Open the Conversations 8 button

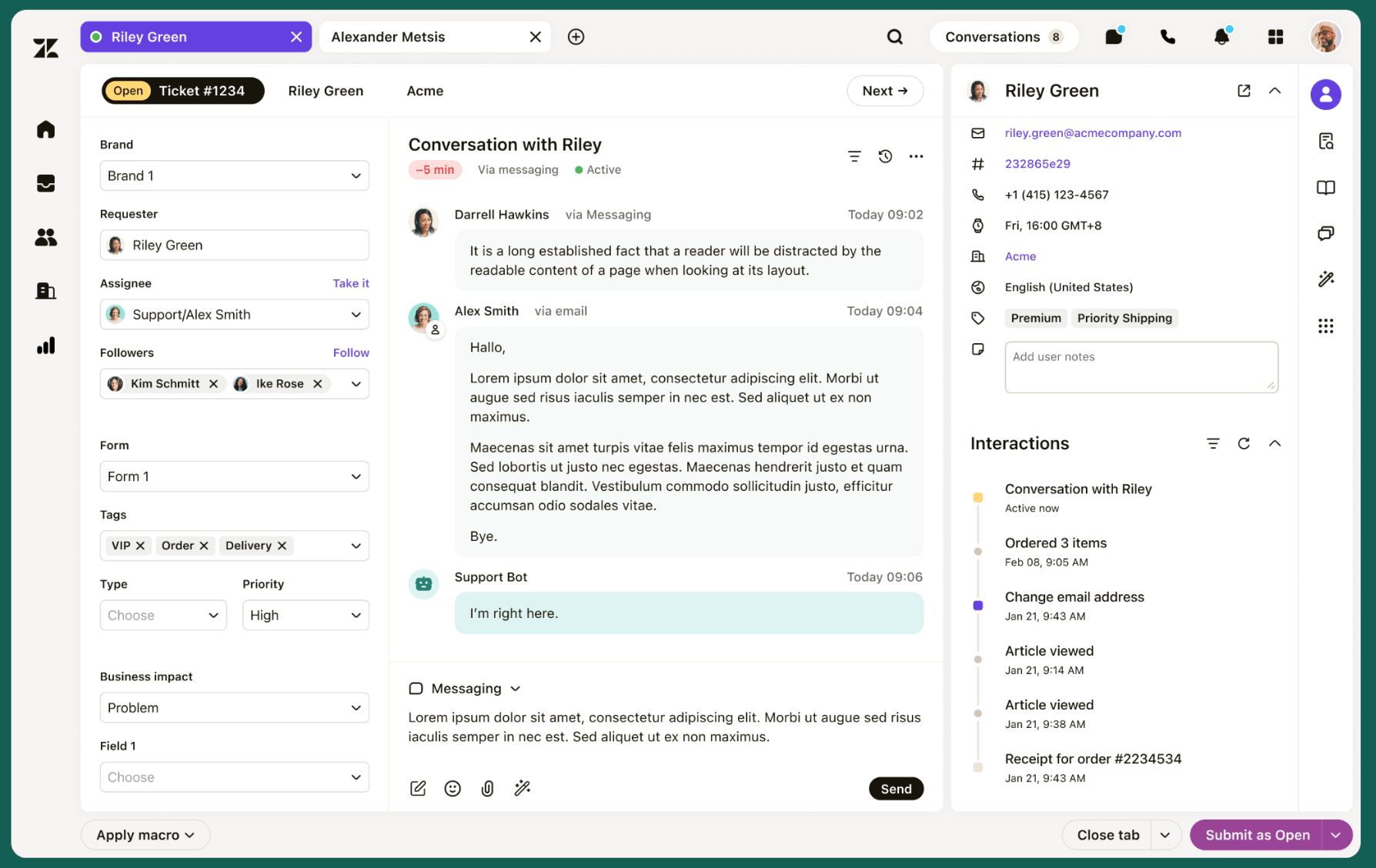click(x=1004, y=37)
